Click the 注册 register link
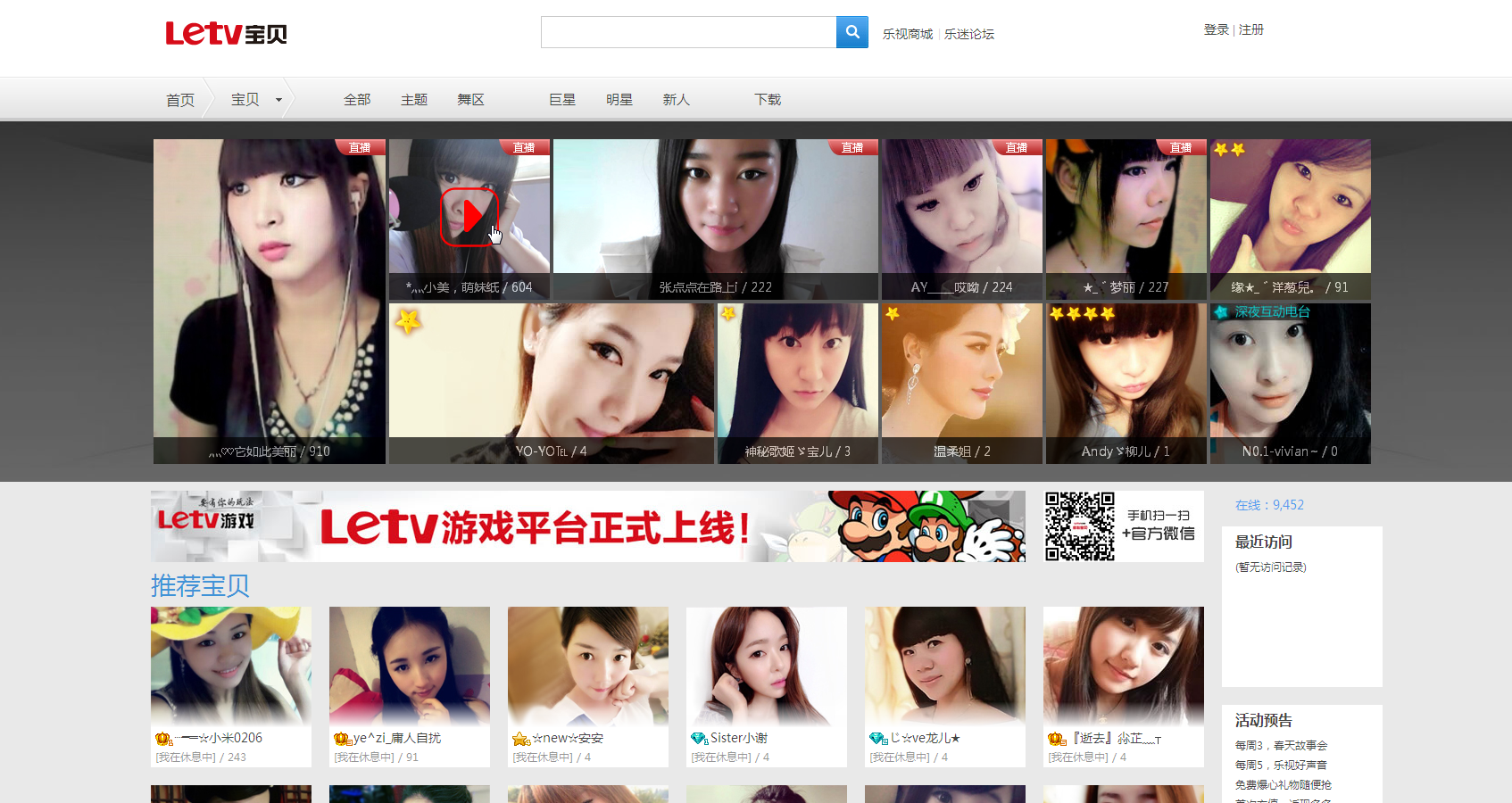The width and height of the screenshot is (1512, 803). pos(1251,29)
